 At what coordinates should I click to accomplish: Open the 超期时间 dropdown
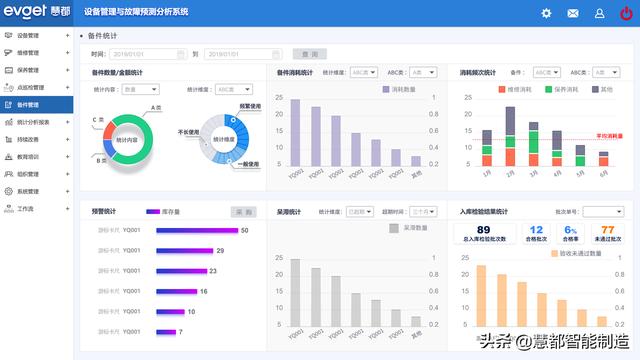click(423, 211)
